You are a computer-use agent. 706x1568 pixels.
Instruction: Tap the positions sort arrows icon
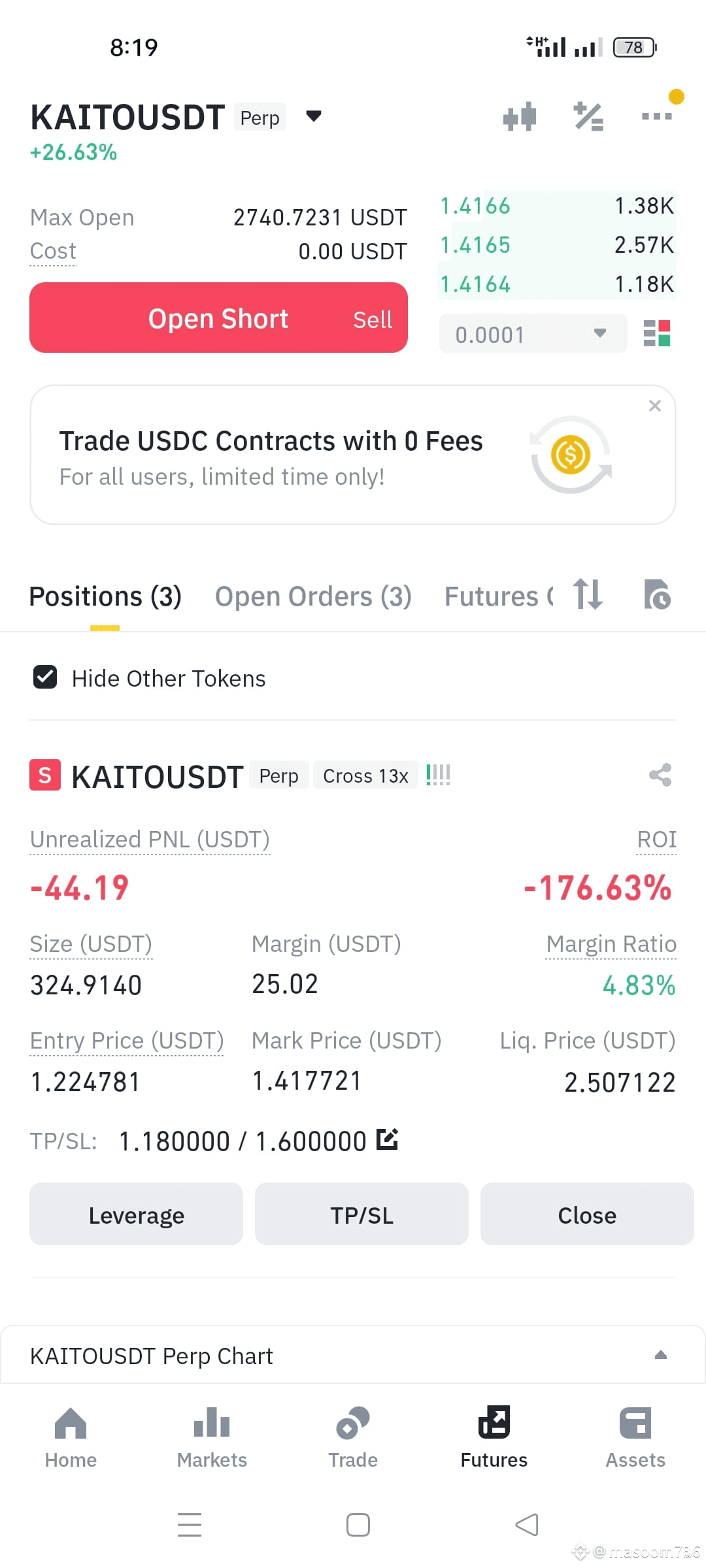[588, 595]
